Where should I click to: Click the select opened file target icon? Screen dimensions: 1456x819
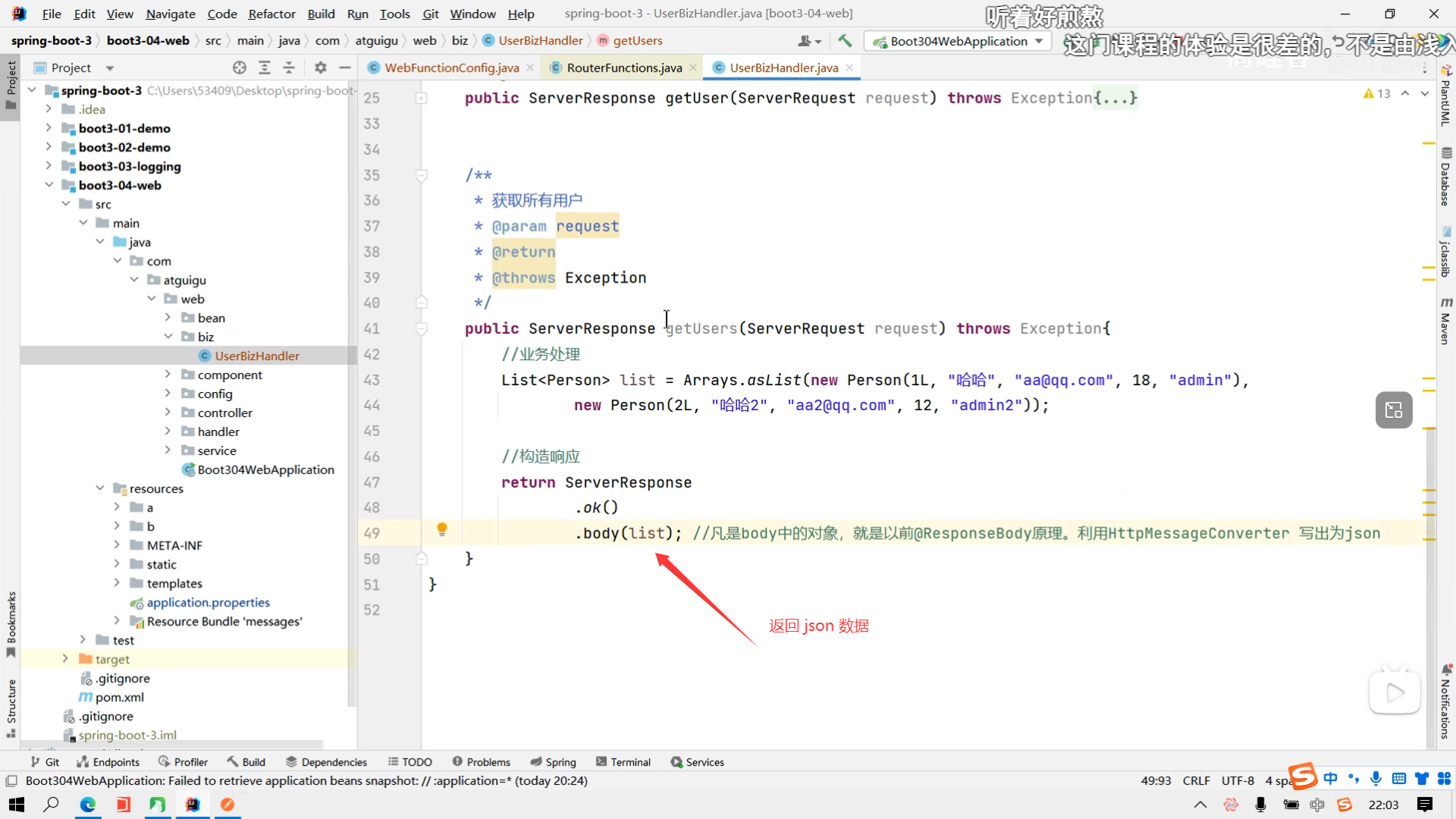(x=240, y=67)
